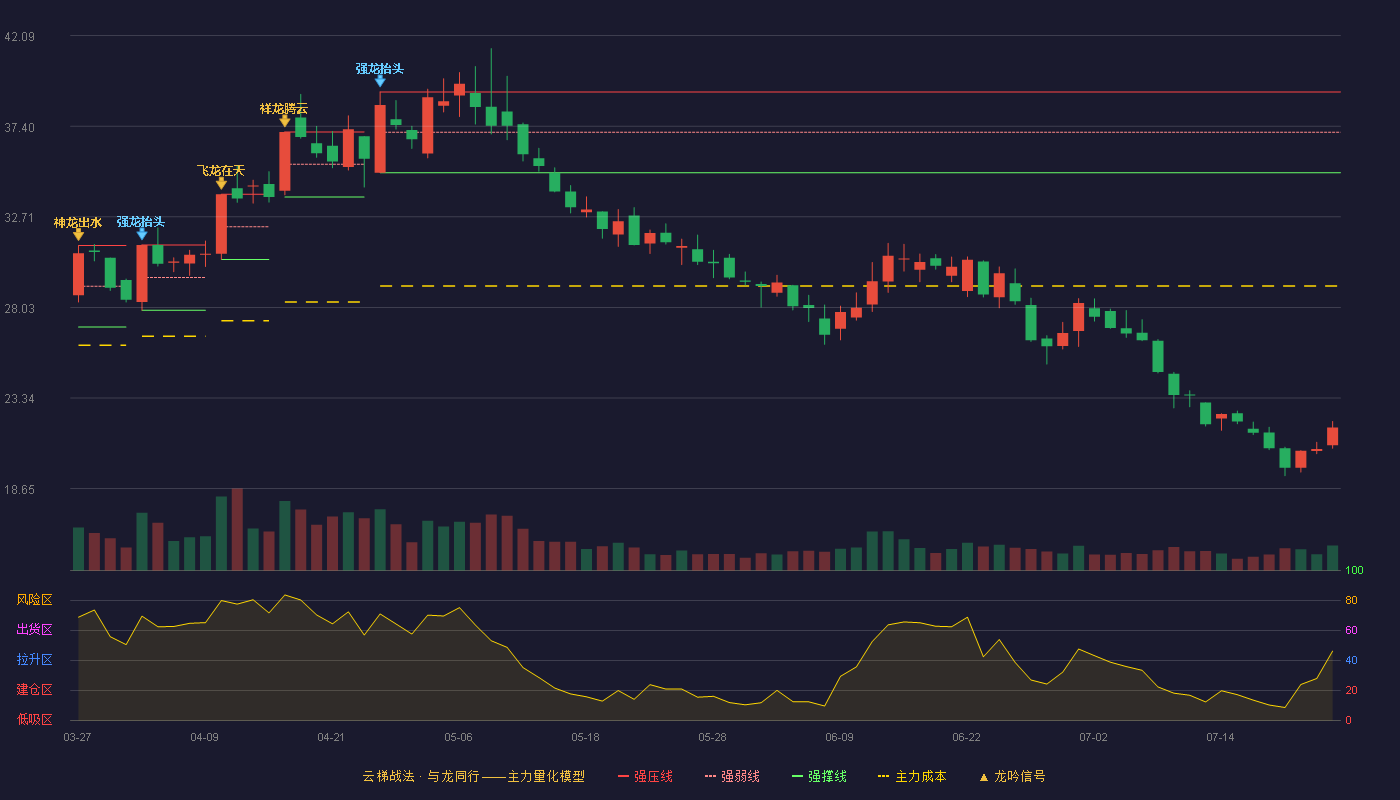Click the 云梯战法 · 与龙同行 title text
The image size is (1400, 800).
420,776
